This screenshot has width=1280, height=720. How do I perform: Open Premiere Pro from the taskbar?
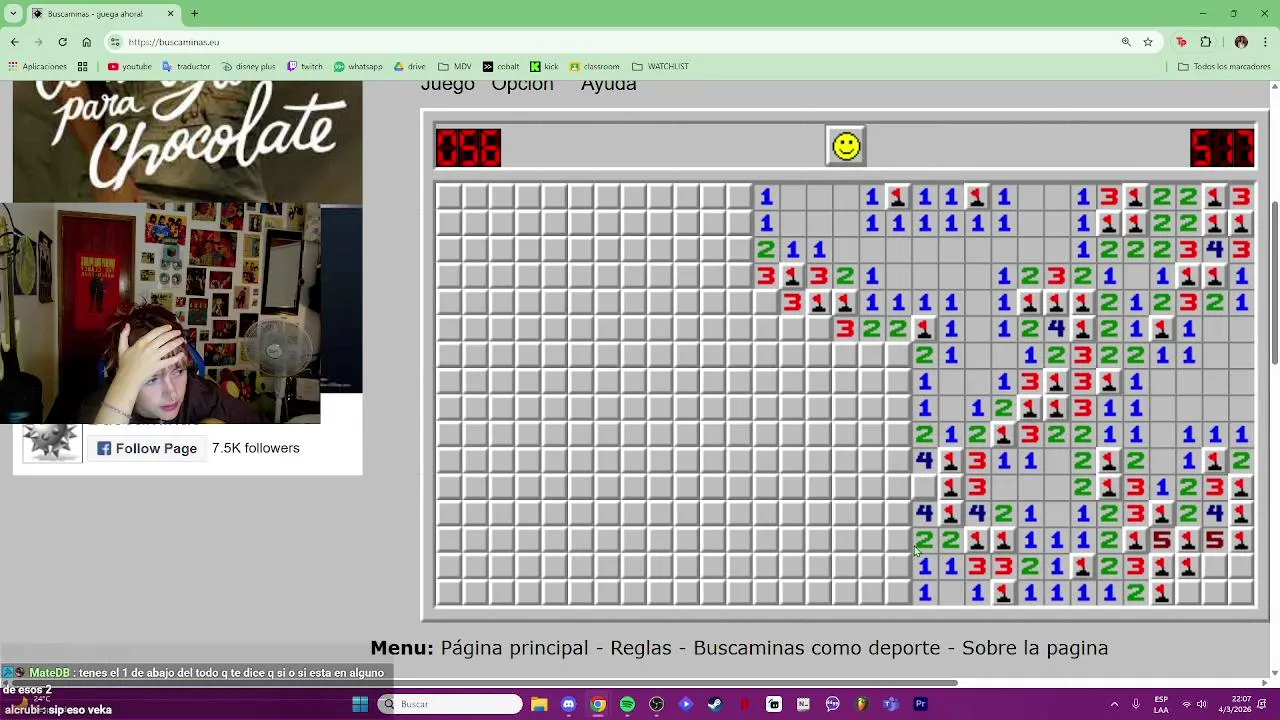point(920,704)
